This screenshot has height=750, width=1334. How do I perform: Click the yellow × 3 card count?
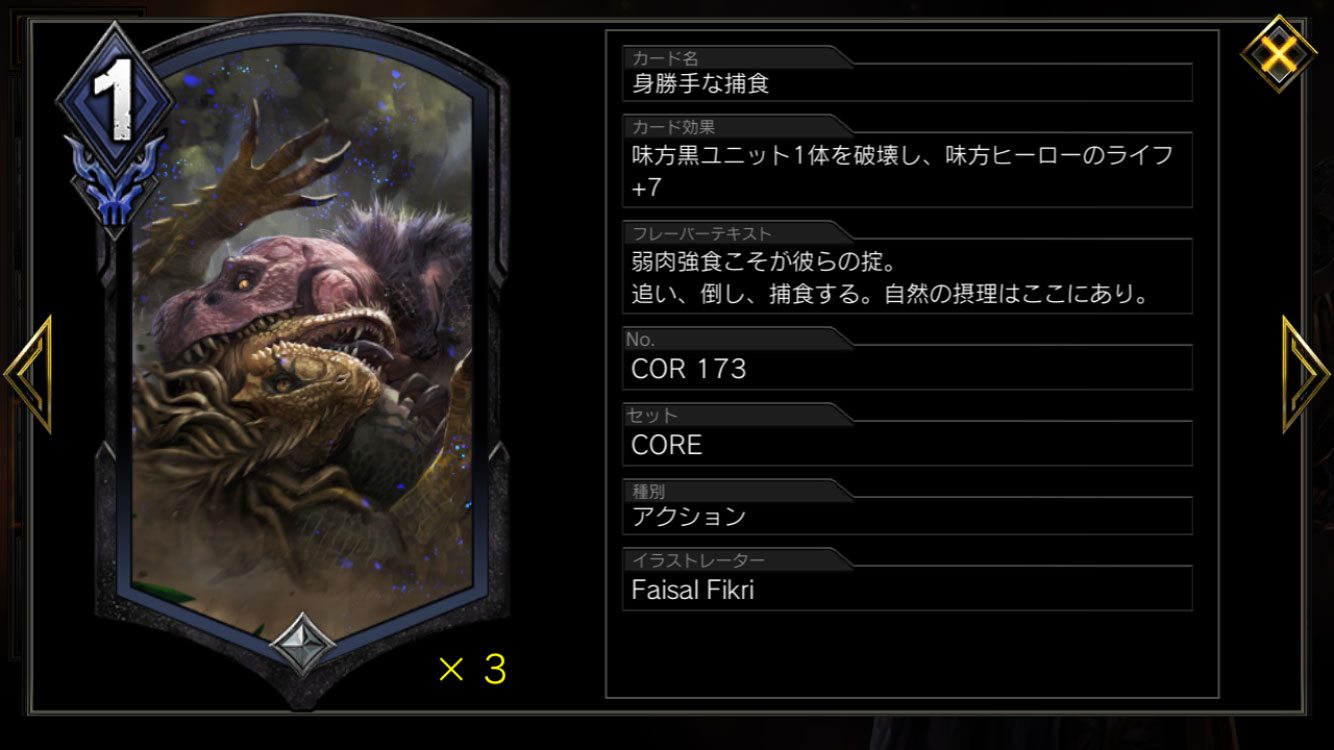click(x=472, y=669)
